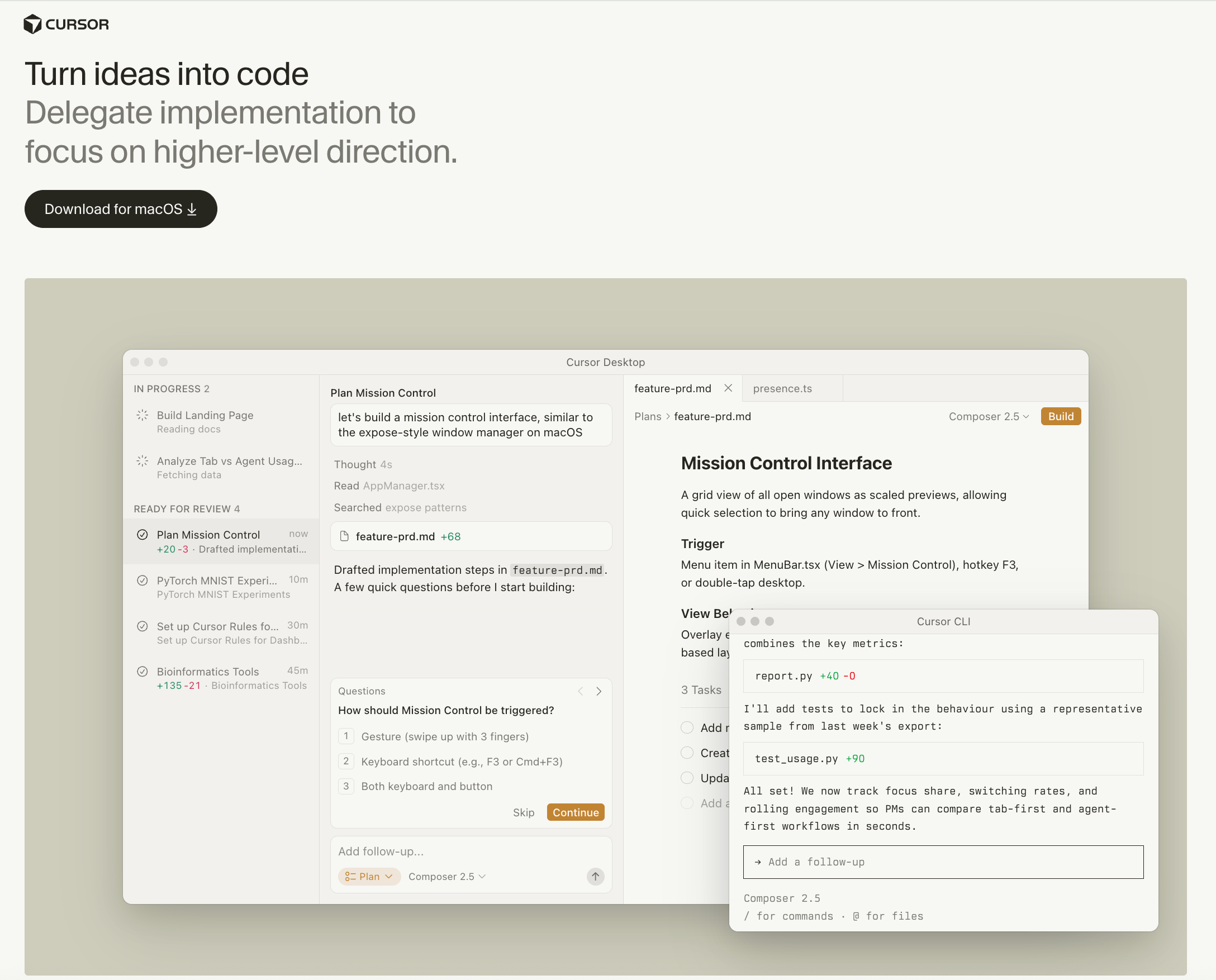Click the CLI Add a follow-up field
Screen dimensions: 1216x980
pyautogui.click(x=943, y=862)
